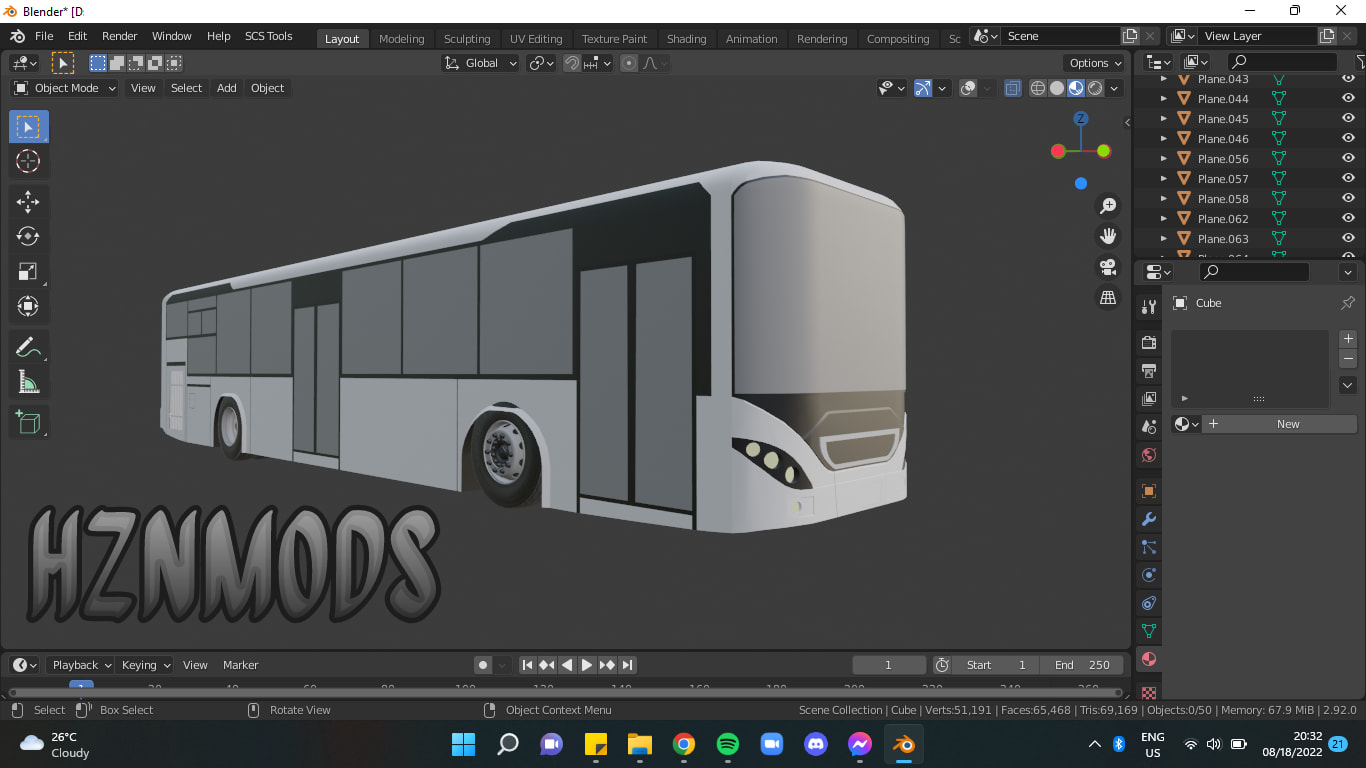Expand the Plane.058 tree row

pos(1163,199)
